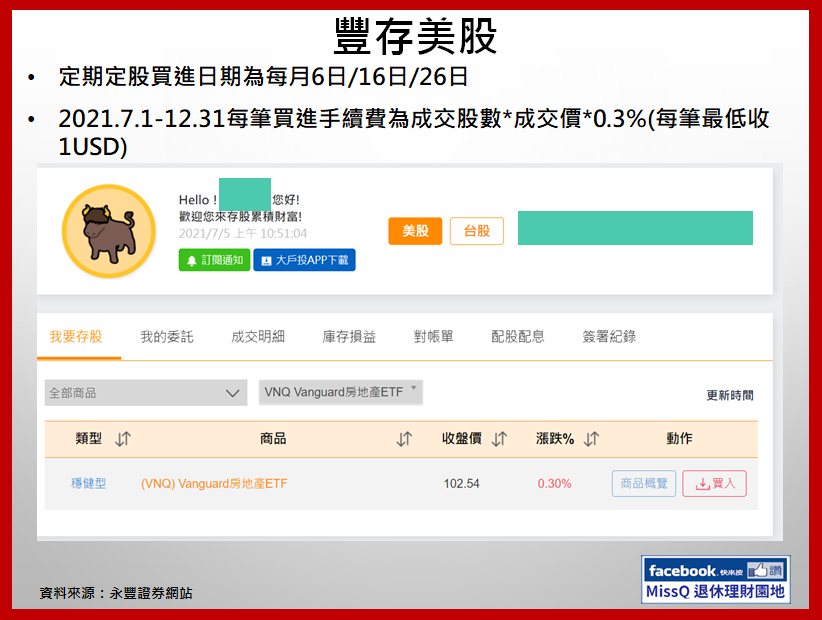
Task: Open the 全部商品 category dropdown
Action: [146, 393]
